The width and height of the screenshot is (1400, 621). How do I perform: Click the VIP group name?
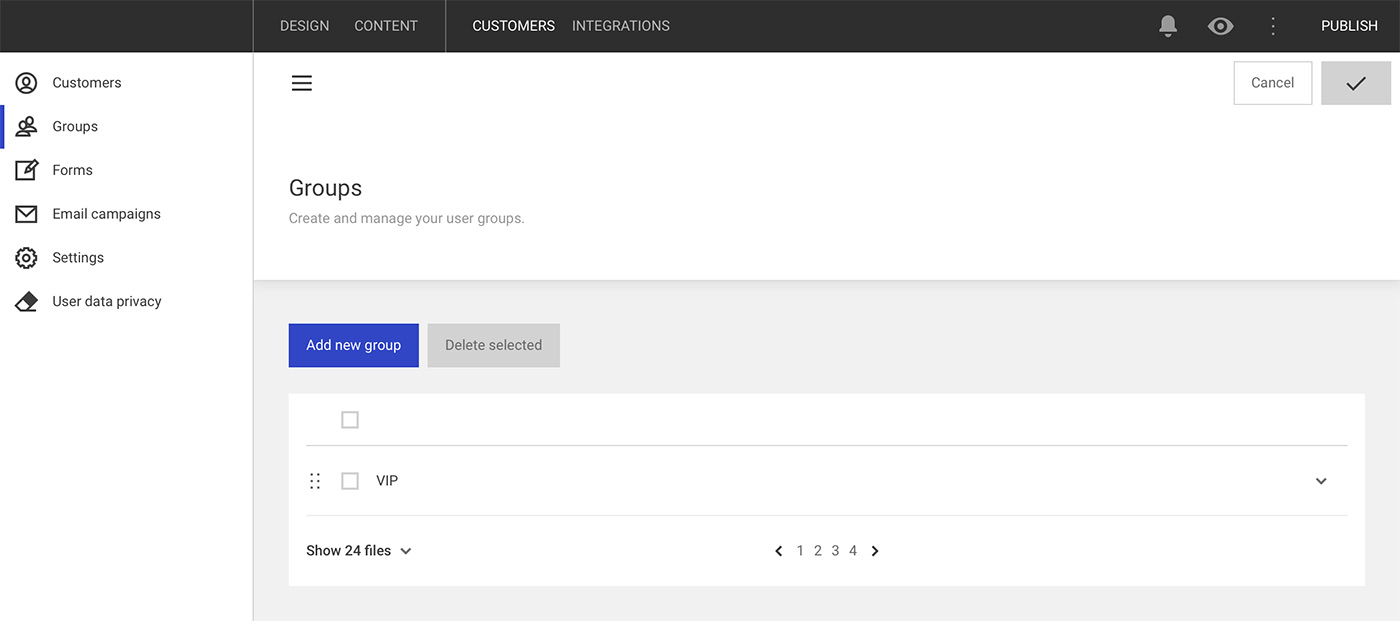(x=387, y=481)
